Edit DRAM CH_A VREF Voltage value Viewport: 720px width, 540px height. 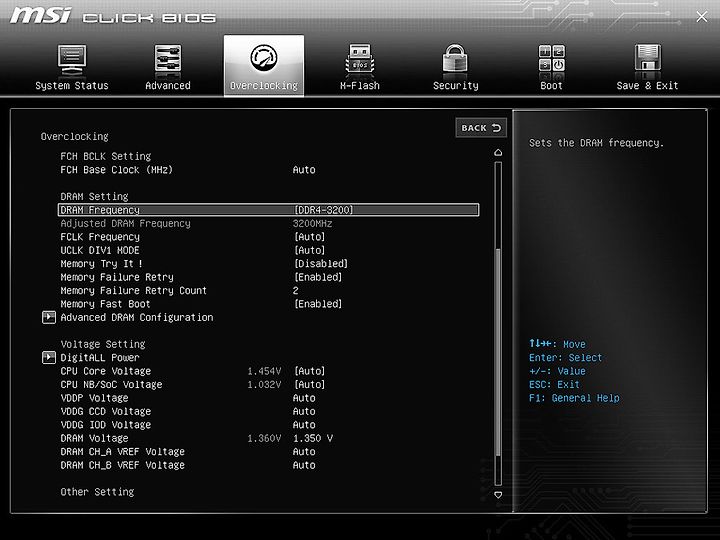(304, 452)
